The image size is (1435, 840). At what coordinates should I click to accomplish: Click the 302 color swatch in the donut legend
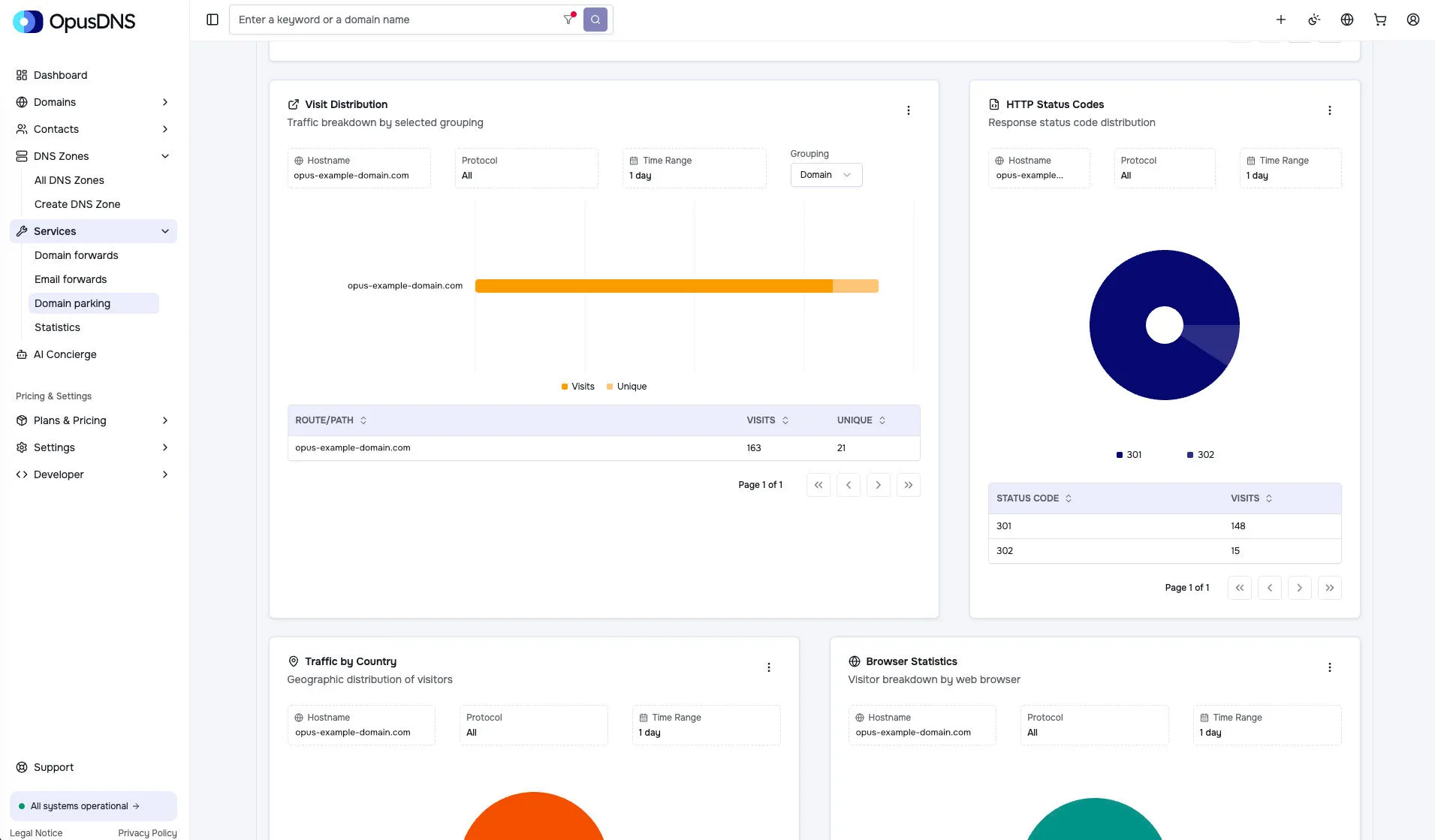pos(1189,454)
